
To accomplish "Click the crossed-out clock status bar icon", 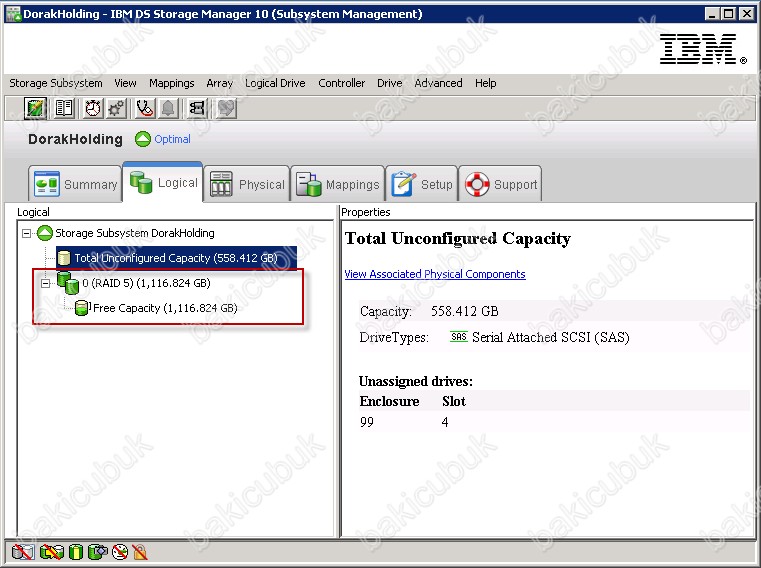I will coord(120,552).
